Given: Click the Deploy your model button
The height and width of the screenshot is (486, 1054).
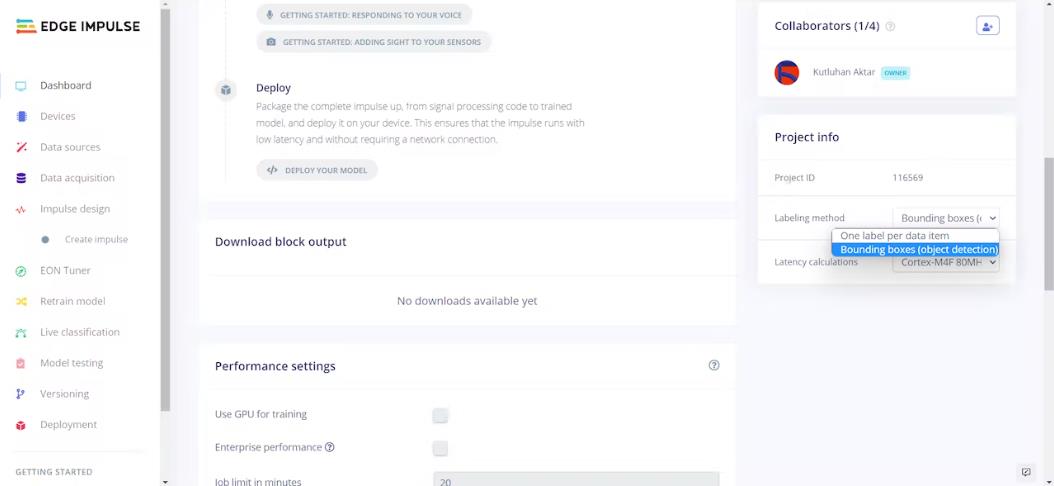Looking at the screenshot, I should 317,170.
